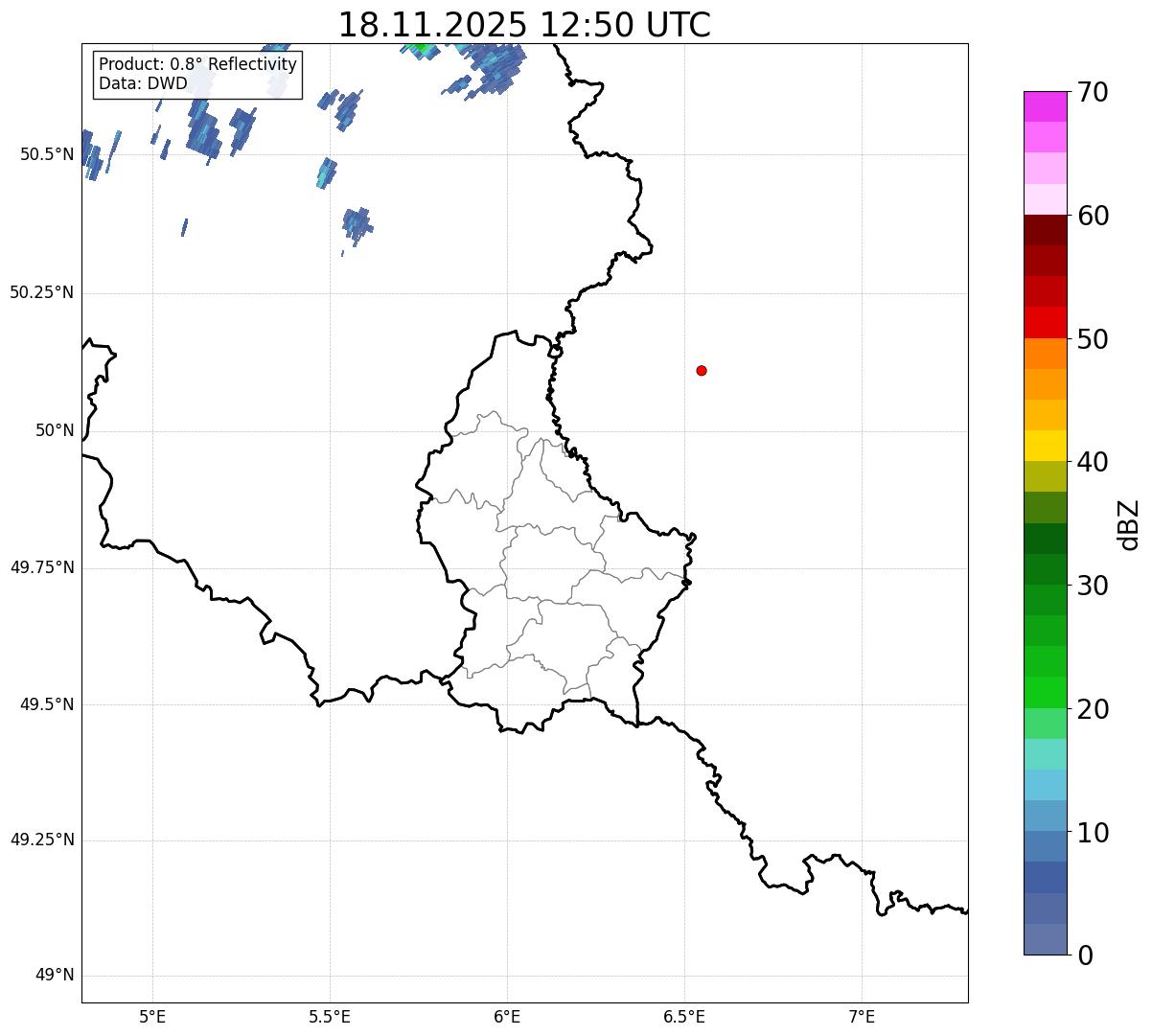Click the 6.5°E longitude tick label
Image resolution: width=1152 pixels, height=1036 pixels.
point(684,1016)
